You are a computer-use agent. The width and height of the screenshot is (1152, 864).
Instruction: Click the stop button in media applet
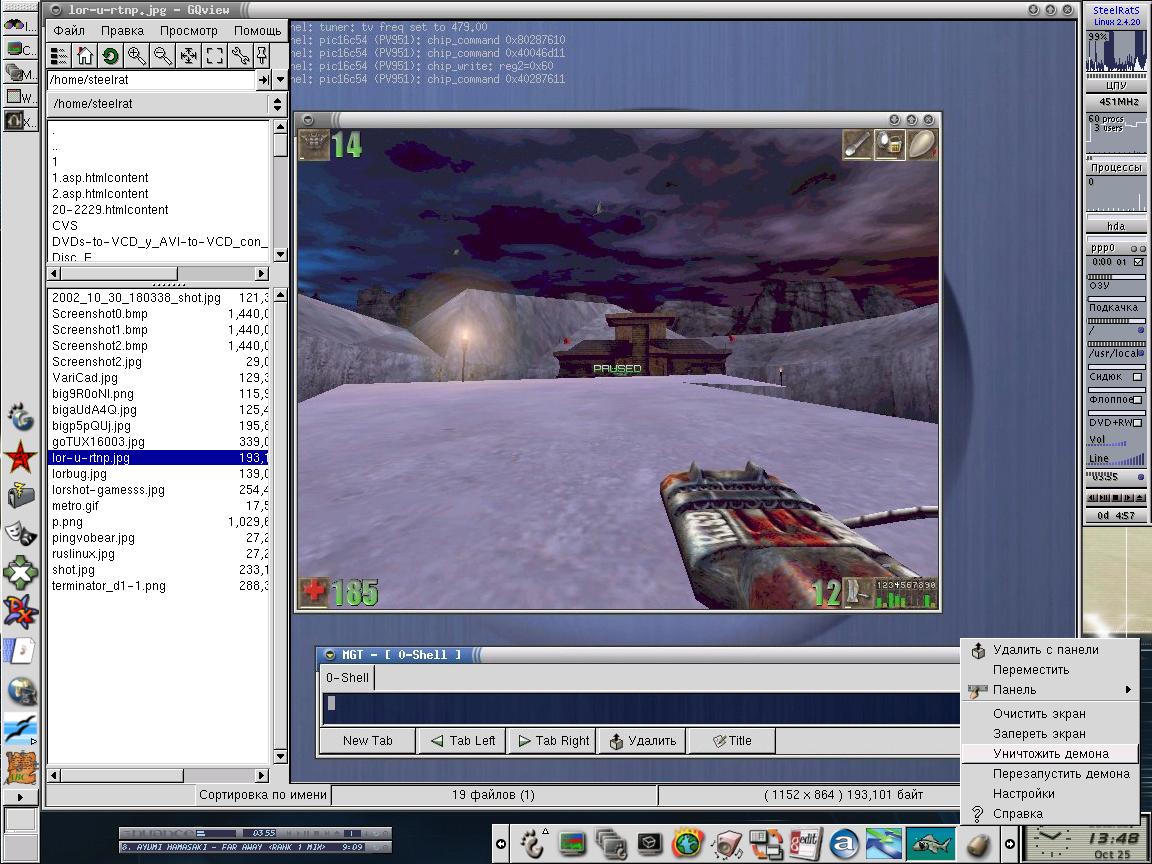click(x=1117, y=498)
